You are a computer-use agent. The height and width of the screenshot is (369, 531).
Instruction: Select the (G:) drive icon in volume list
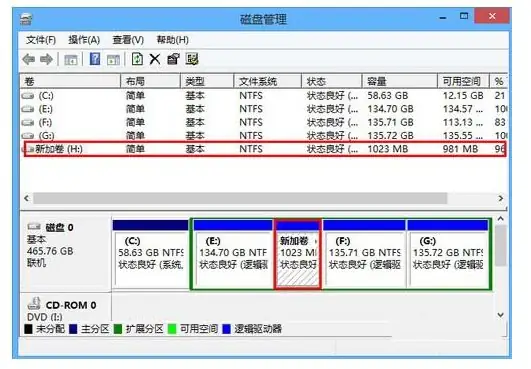pos(28,136)
